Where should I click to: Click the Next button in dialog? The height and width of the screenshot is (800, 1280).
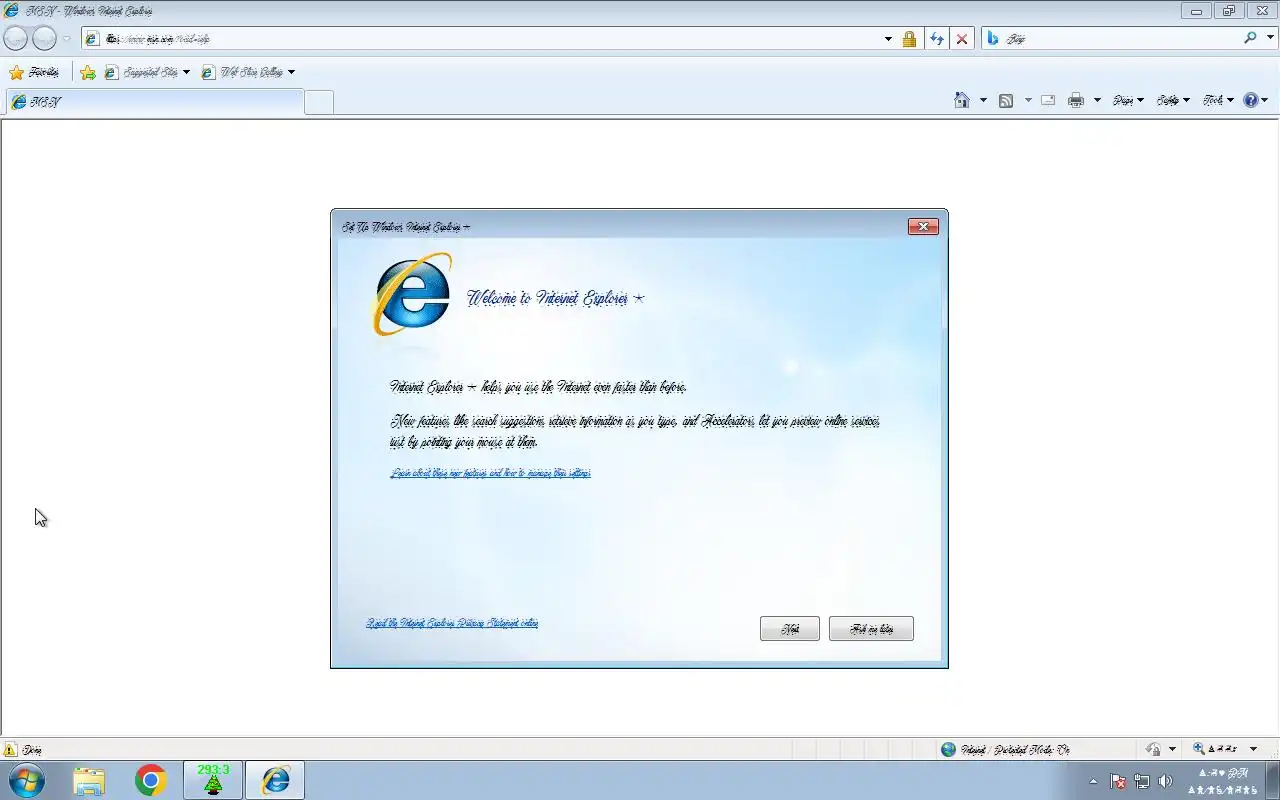[790, 628]
